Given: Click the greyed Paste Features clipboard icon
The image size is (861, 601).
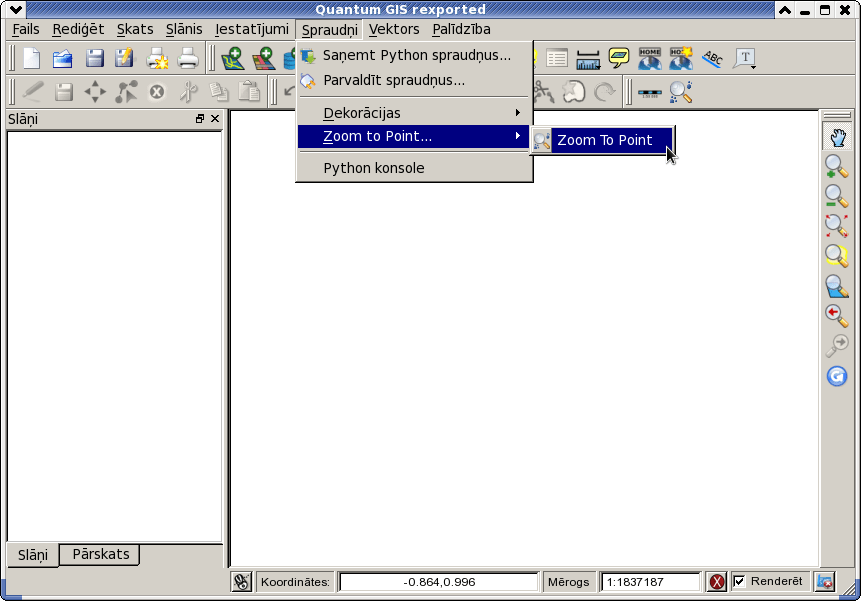Looking at the screenshot, I should coord(249,92).
